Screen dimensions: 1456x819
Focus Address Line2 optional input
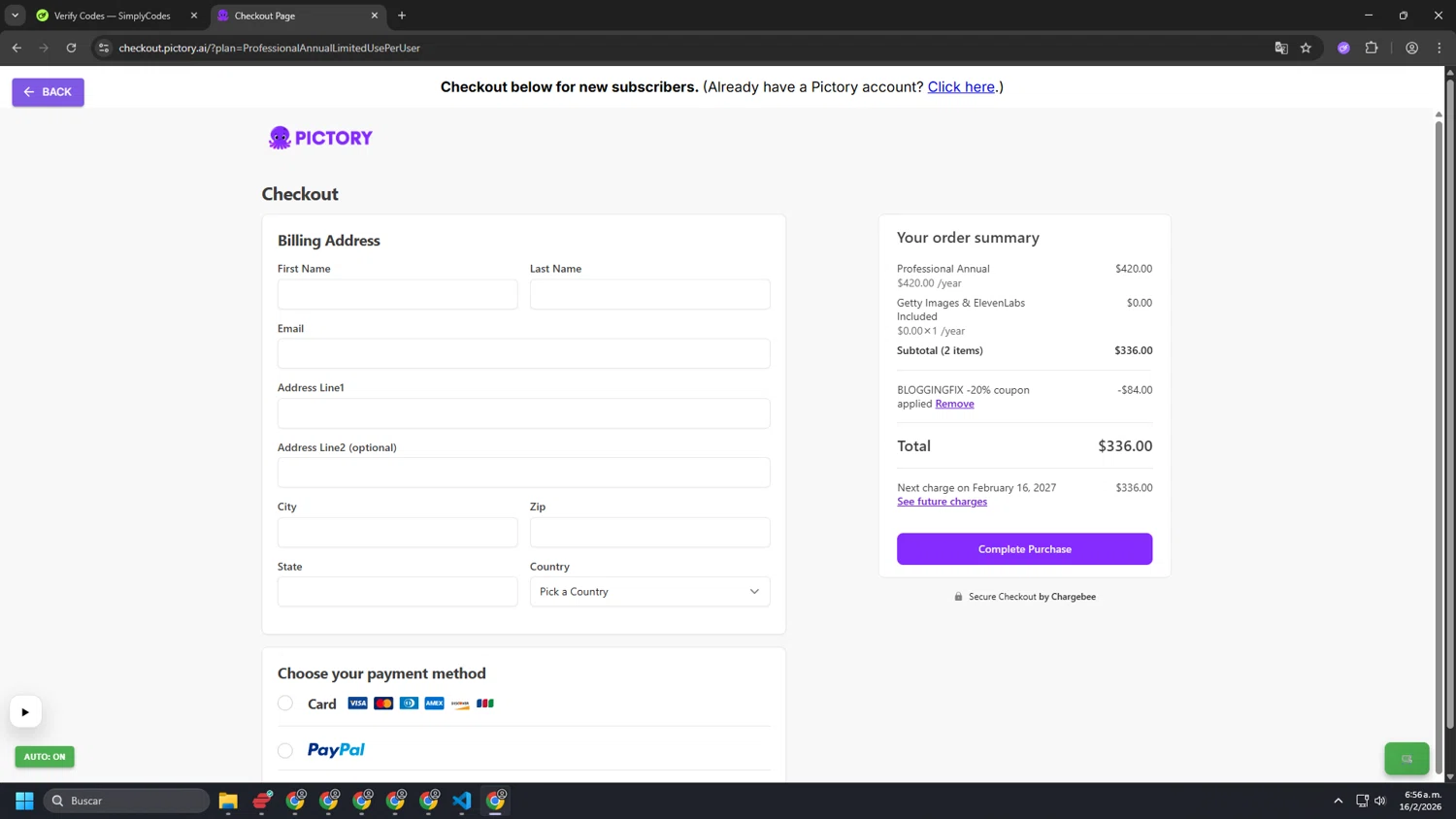click(523, 473)
